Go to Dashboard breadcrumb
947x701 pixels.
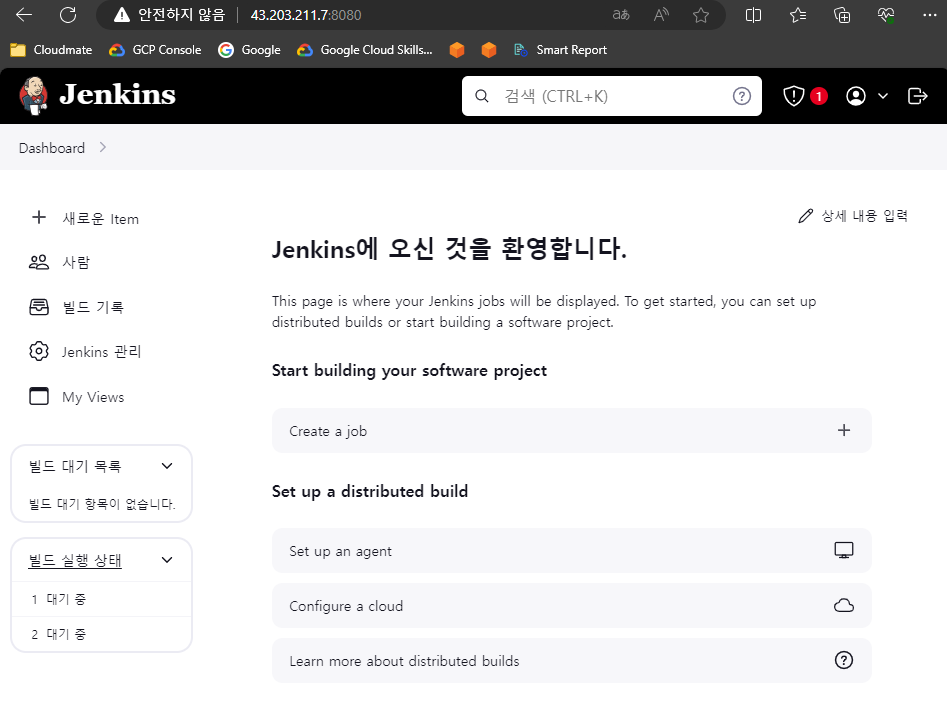[52, 148]
